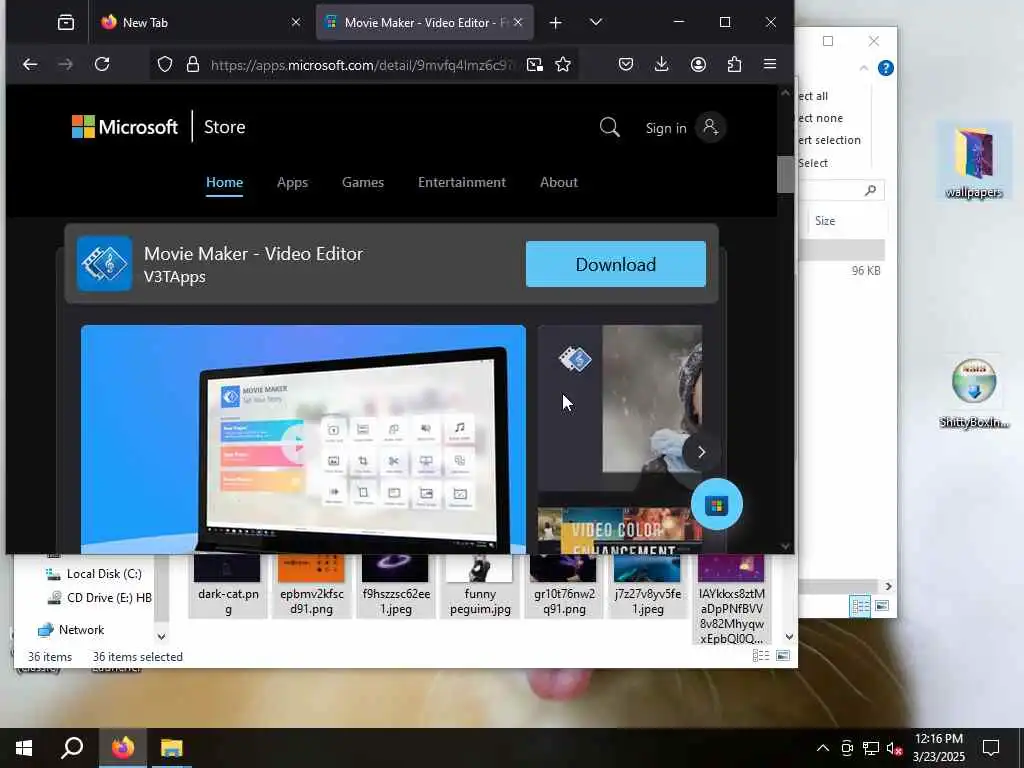Image resolution: width=1024 pixels, height=768 pixels.
Task: Click the muted volume tray icon
Action: click(x=894, y=748)
